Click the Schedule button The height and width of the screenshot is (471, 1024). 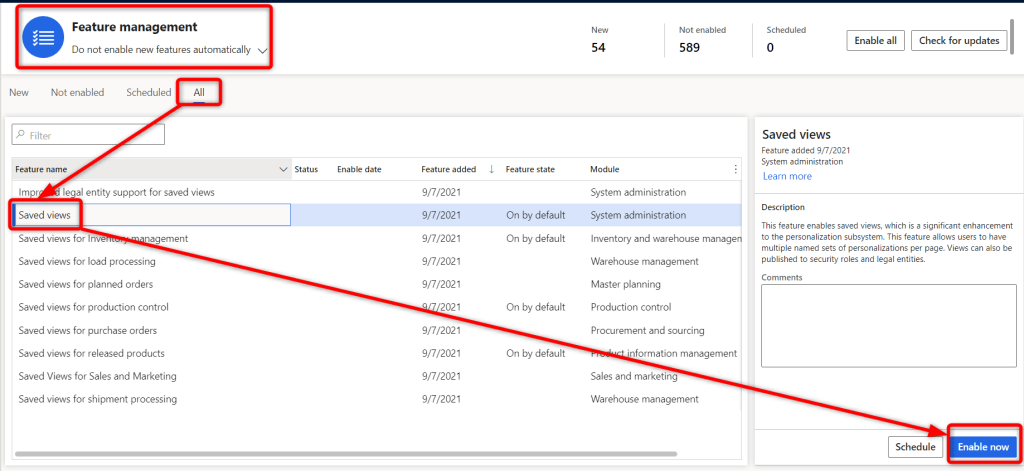coord(915,447)
